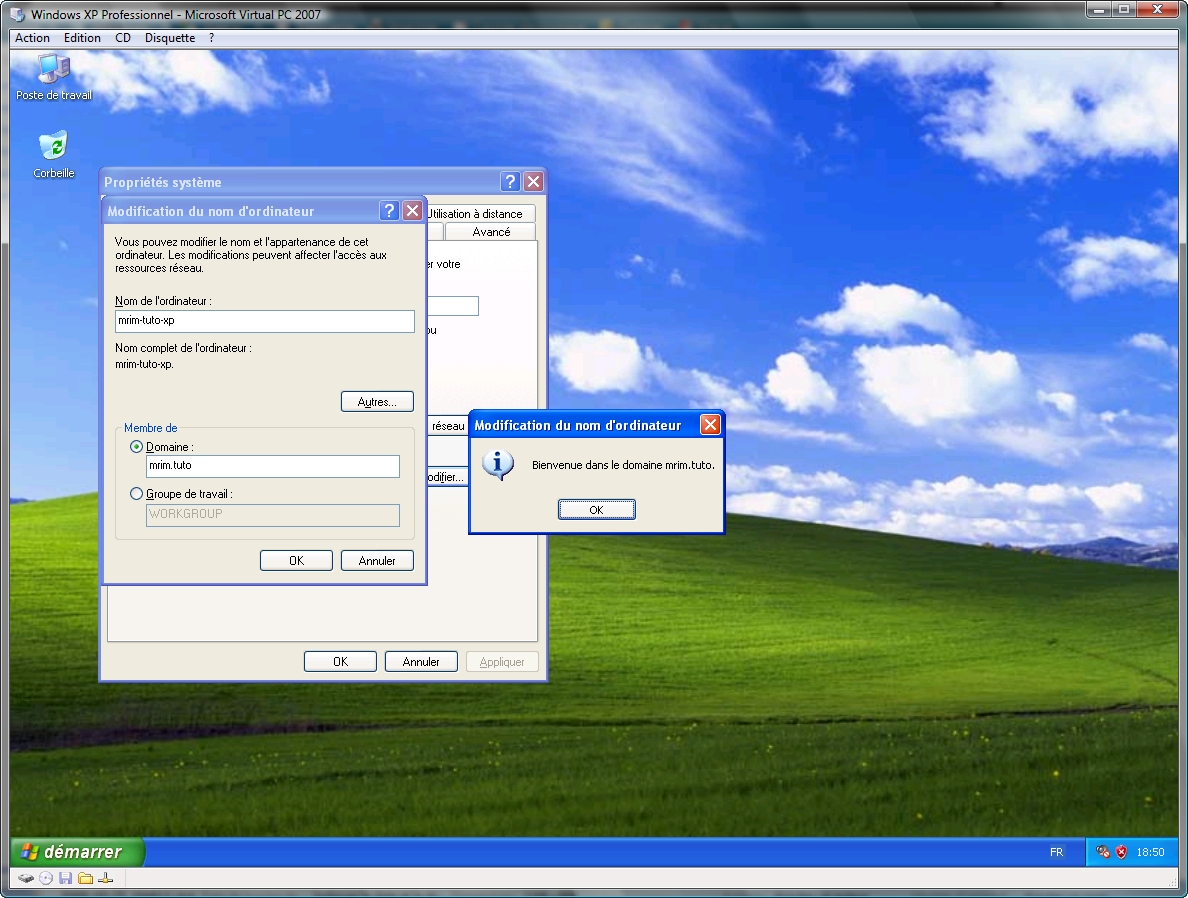
Task: Click the muted volume tray icon
Action: tap(1103, 852)
